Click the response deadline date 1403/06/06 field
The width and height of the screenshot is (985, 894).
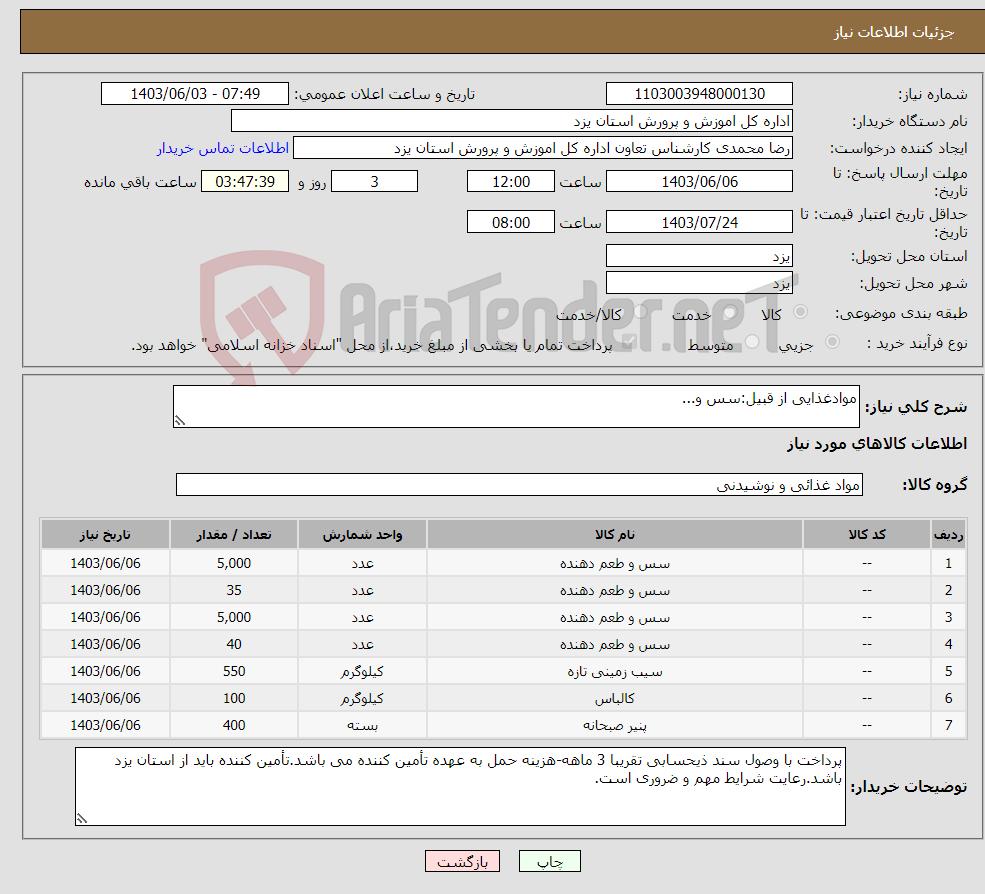(x=699, y=182)
